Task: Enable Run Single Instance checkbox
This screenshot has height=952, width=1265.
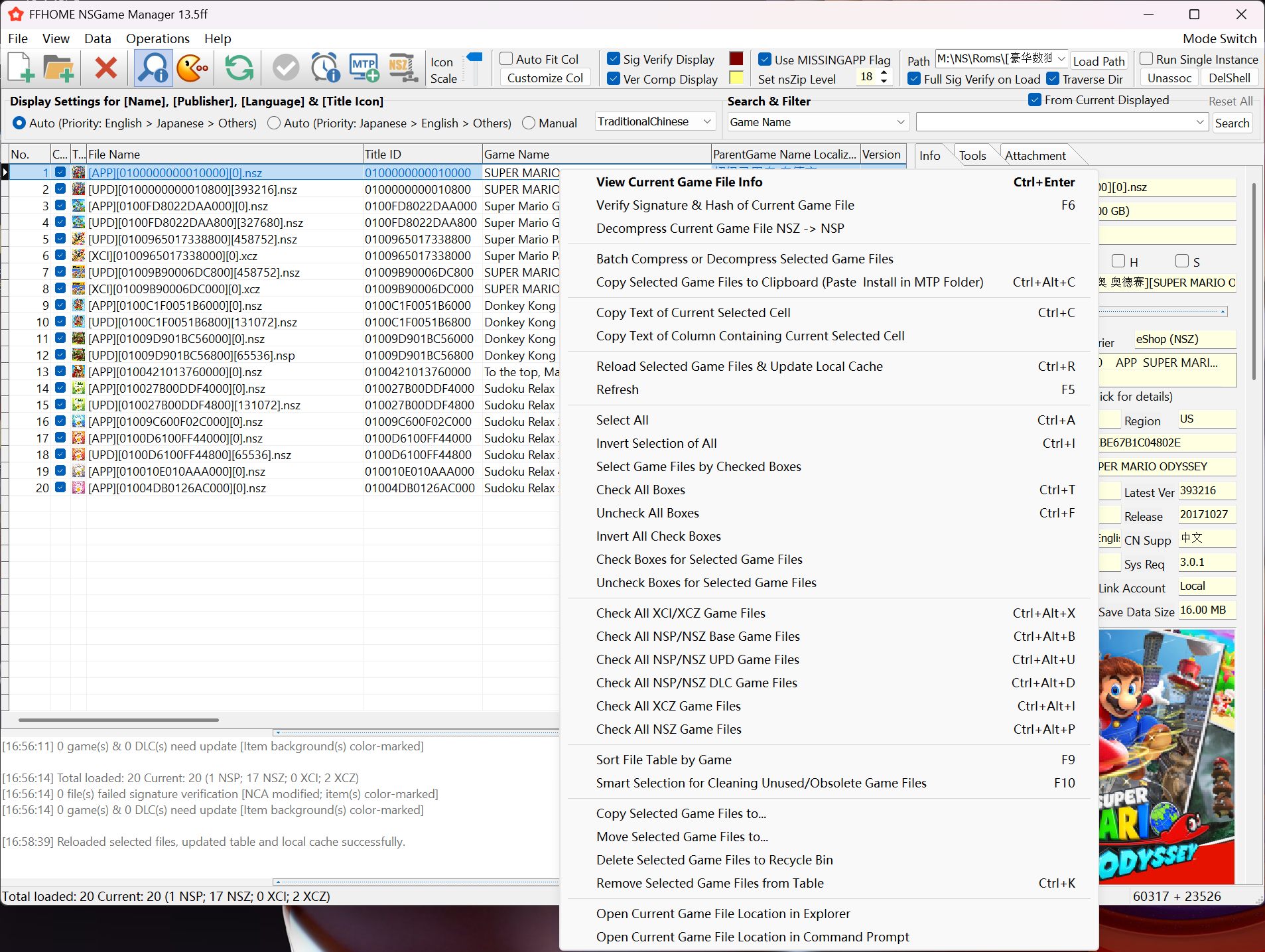Action: click(1146, 59)
